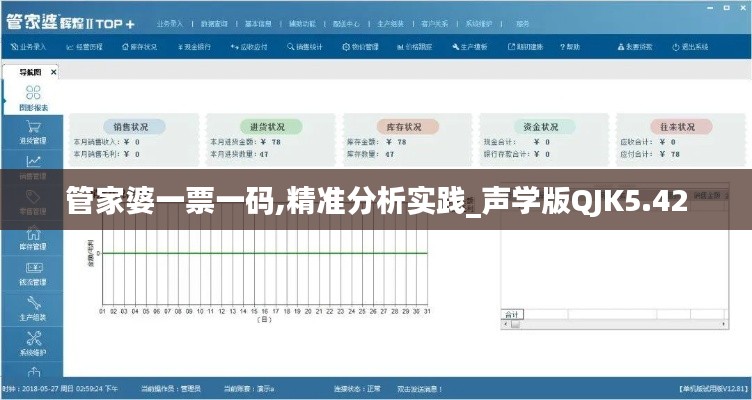Click the green zero line on chart

tap(265, 253)
